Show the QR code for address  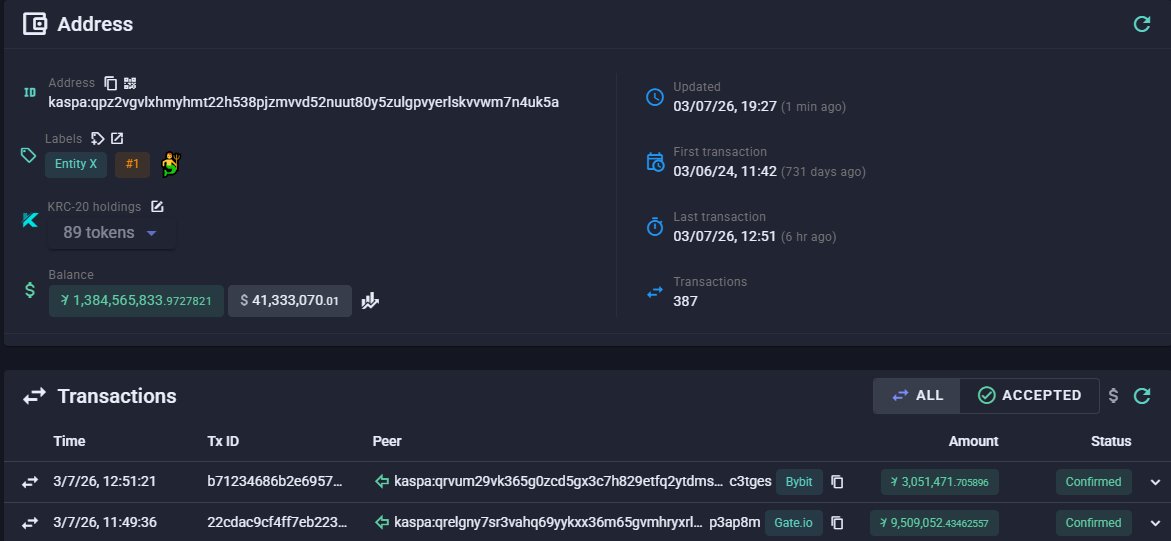click(130, 83)
